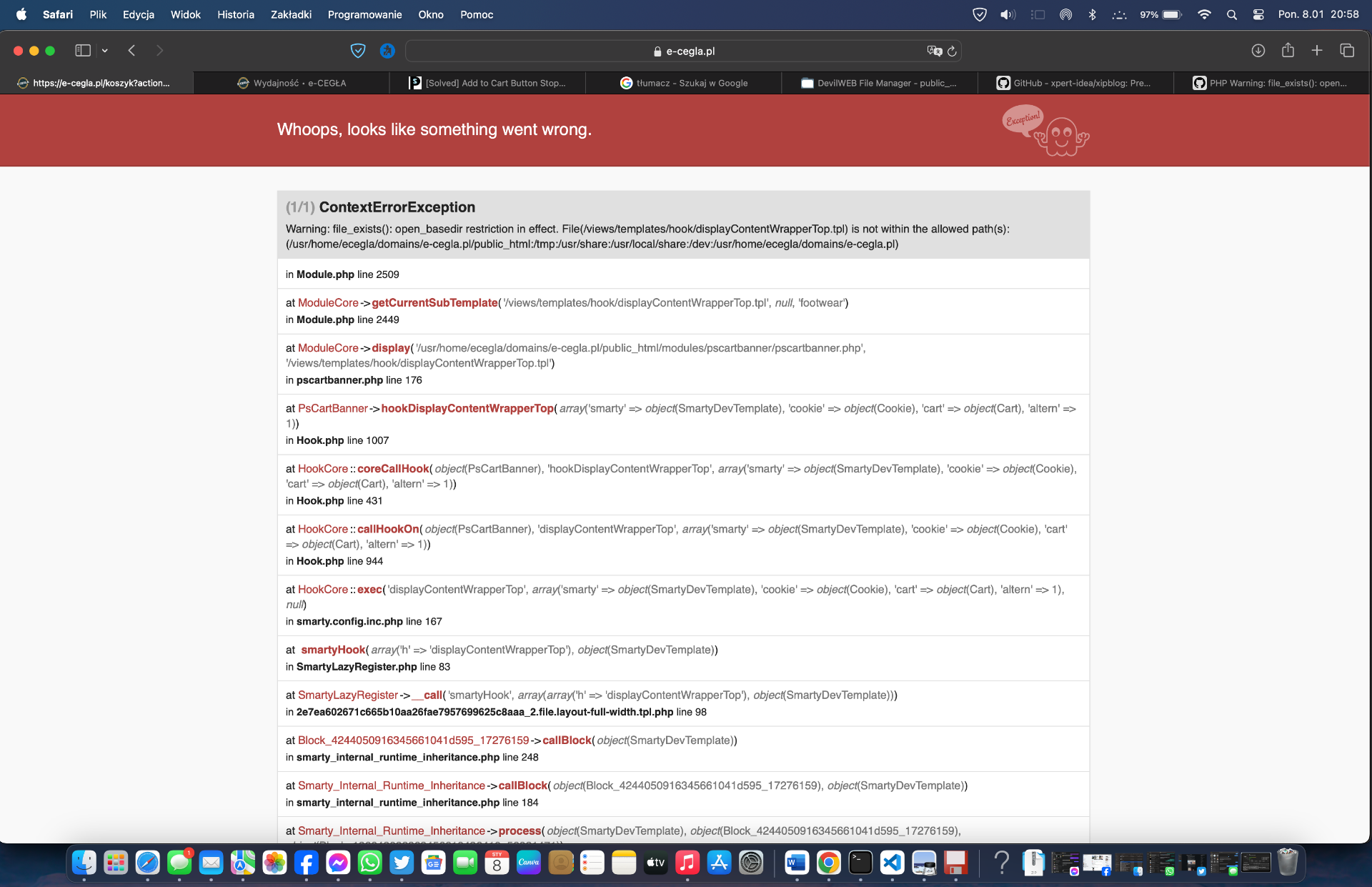Switch to the Wydajność • e-CEGŁA tab
1372x887 pixels.
tap(292, 83)
